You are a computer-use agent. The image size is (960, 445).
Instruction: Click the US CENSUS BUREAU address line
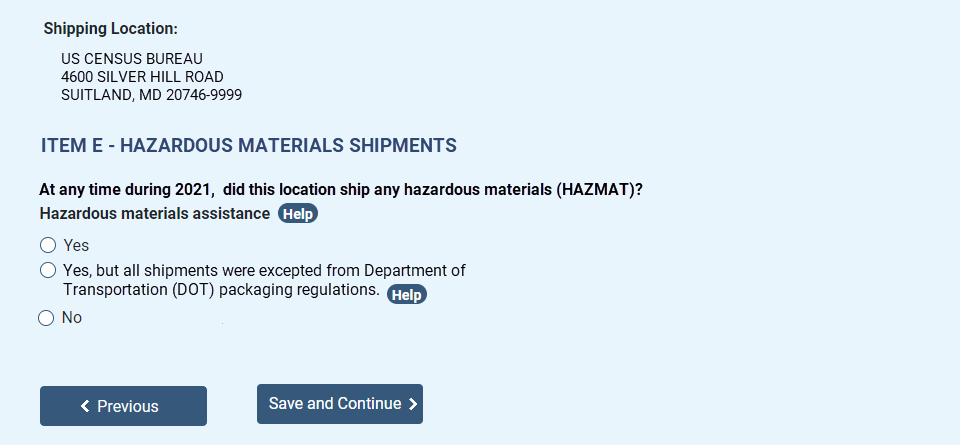tap(132, 59)
